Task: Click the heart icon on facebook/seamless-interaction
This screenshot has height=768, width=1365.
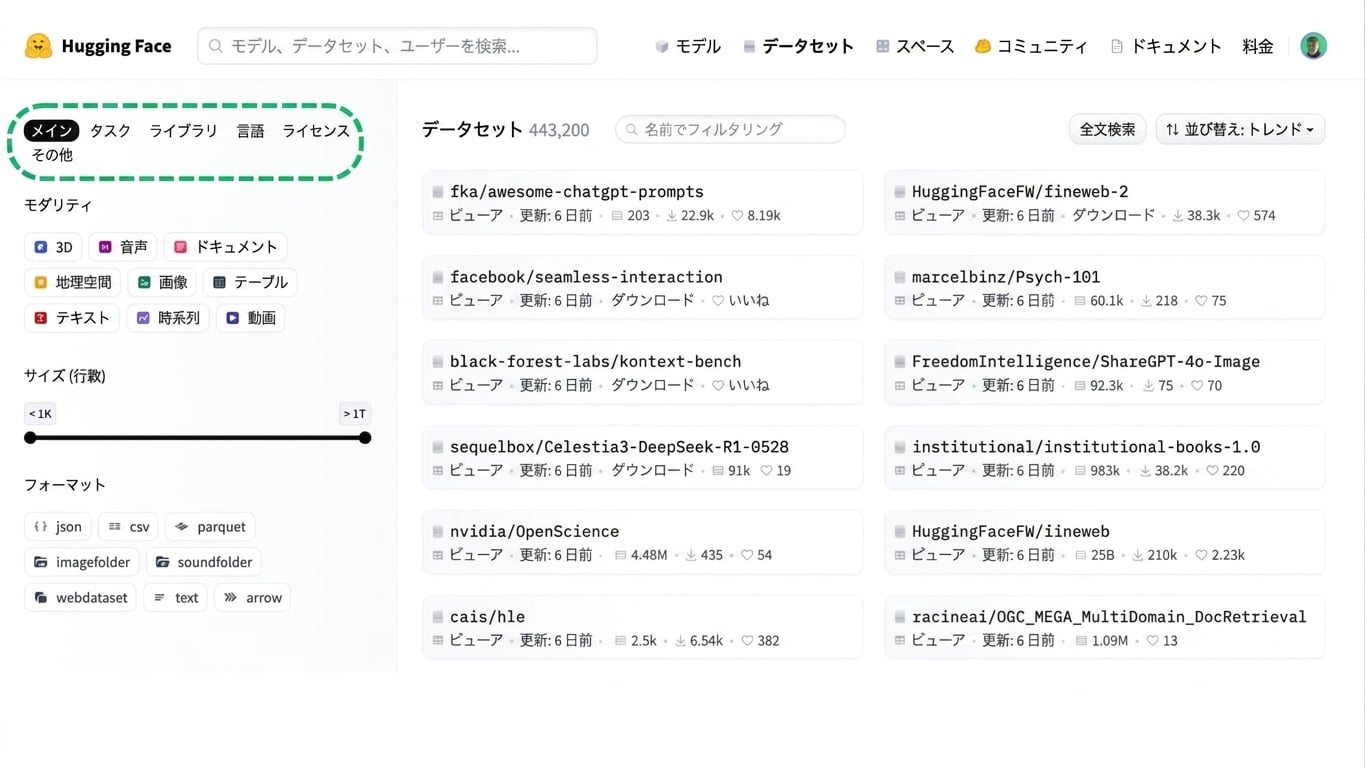Action: 718,300
